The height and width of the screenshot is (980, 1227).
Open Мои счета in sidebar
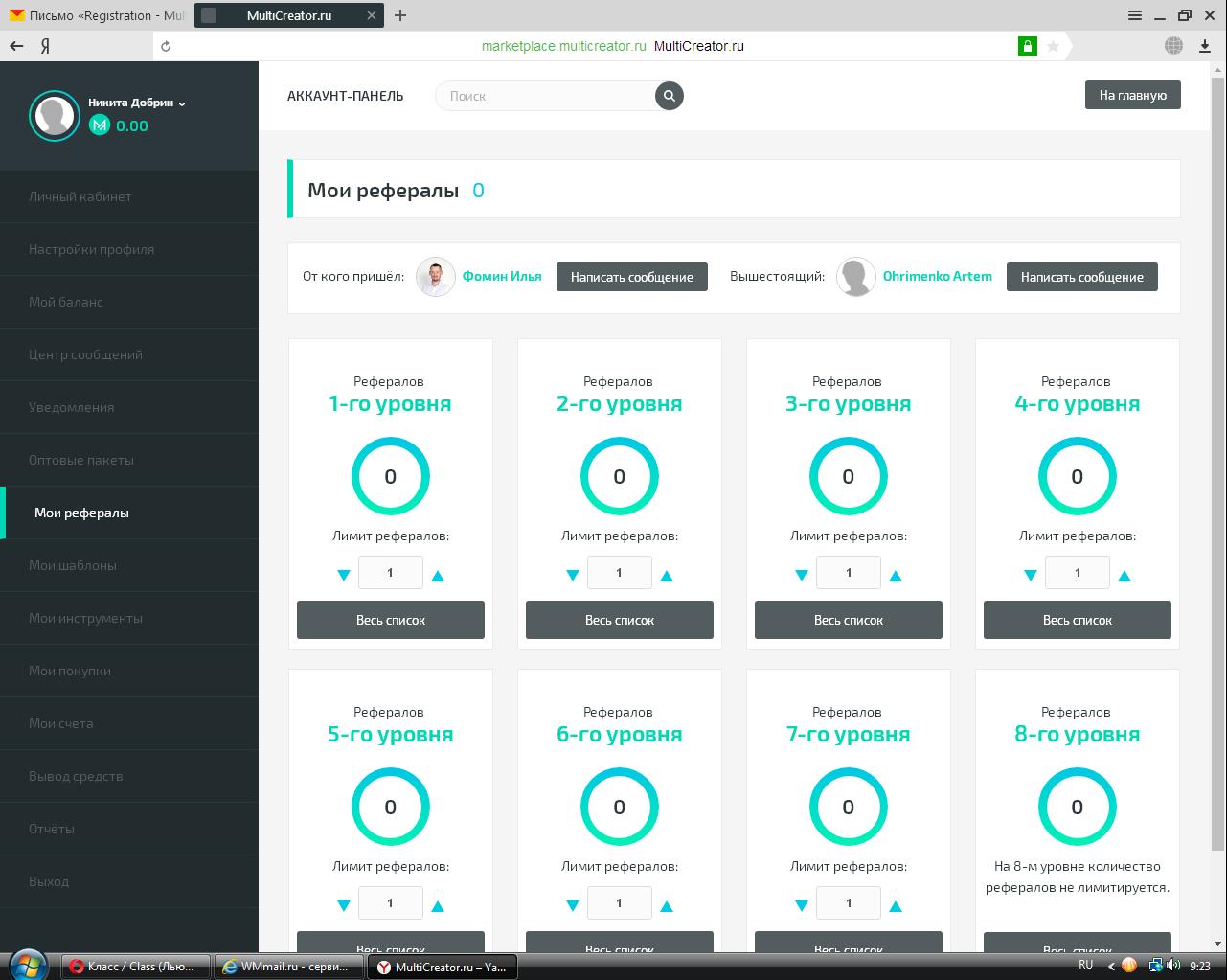129,723
